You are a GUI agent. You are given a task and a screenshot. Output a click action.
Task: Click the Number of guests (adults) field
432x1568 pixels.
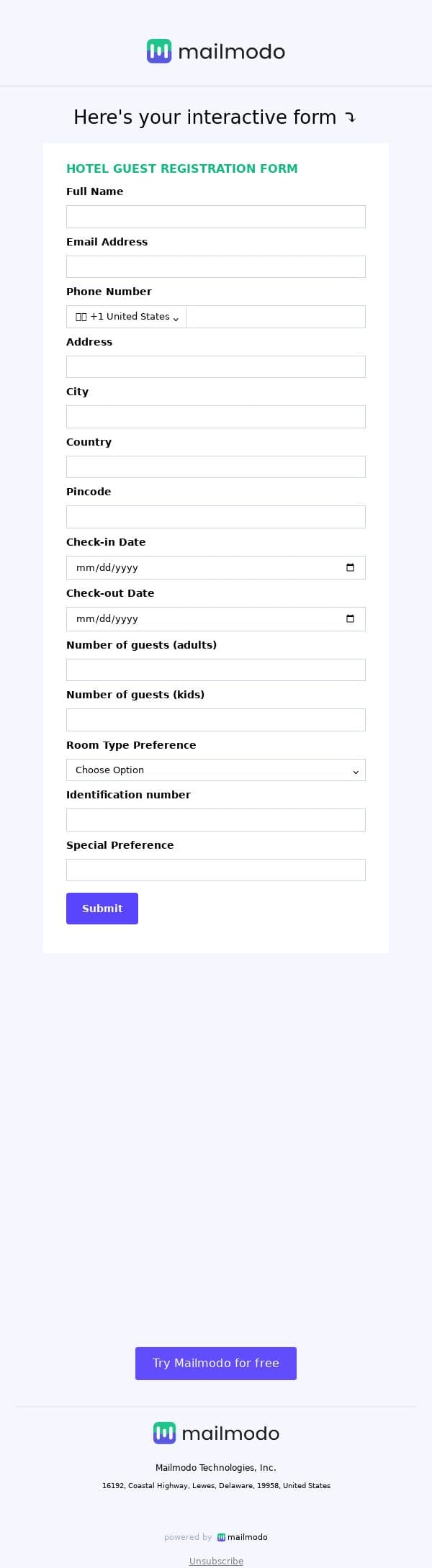216,670
